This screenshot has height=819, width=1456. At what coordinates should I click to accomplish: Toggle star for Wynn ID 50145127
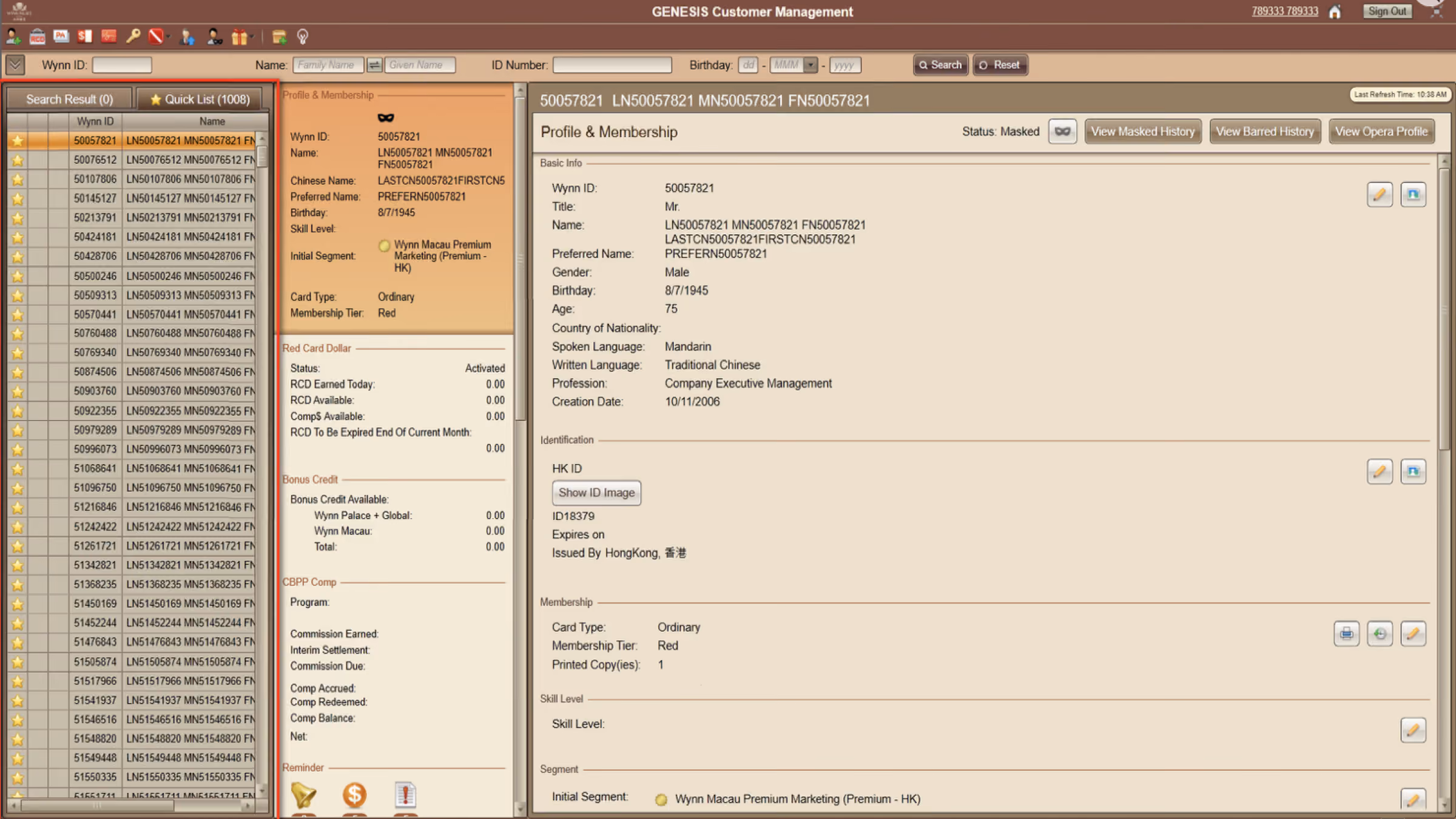click(x=18, y=198)
